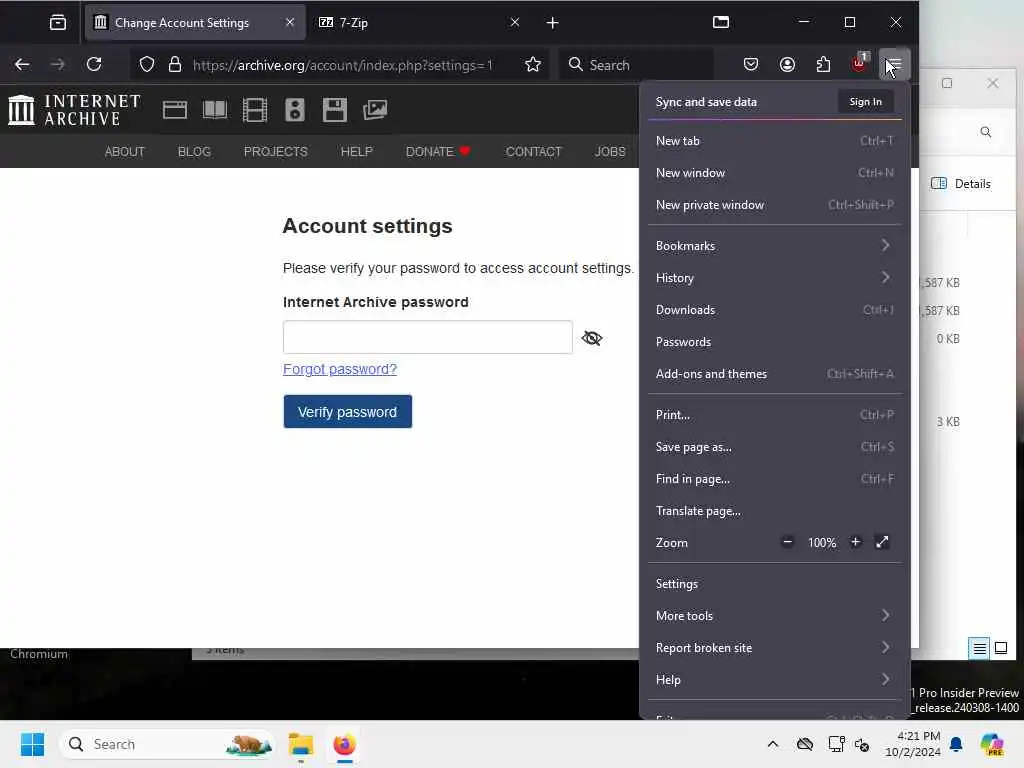Open the Internet Archive video film icon
The image size is (1024, 768).
[x=255, y=110]
